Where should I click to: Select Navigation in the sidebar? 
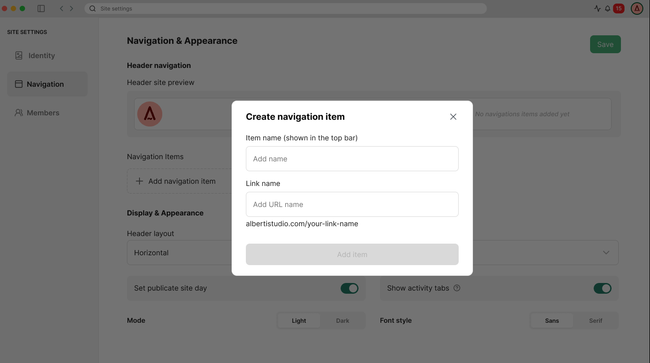[x=47, y=84]
